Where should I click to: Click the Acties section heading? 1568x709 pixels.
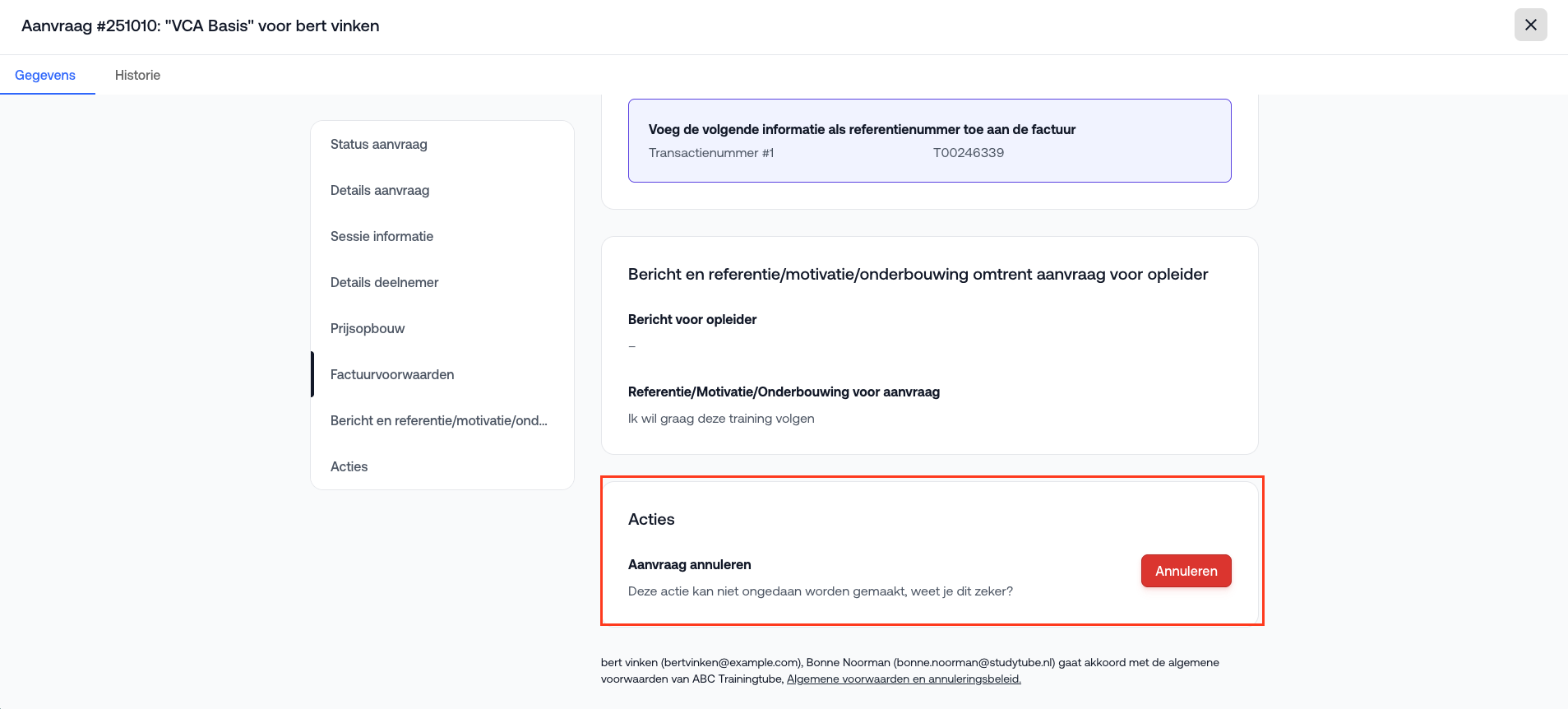(x=651, y=519)
